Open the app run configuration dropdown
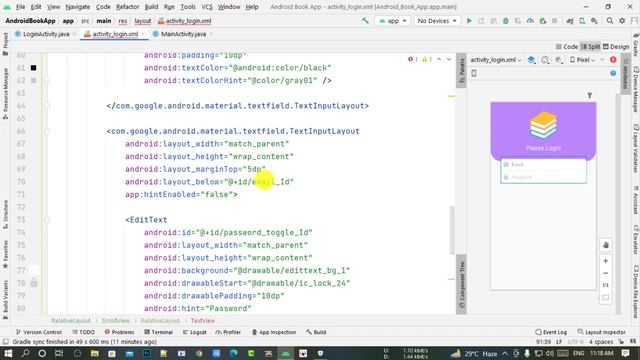640x360 pixels. (x=392, y=21)
